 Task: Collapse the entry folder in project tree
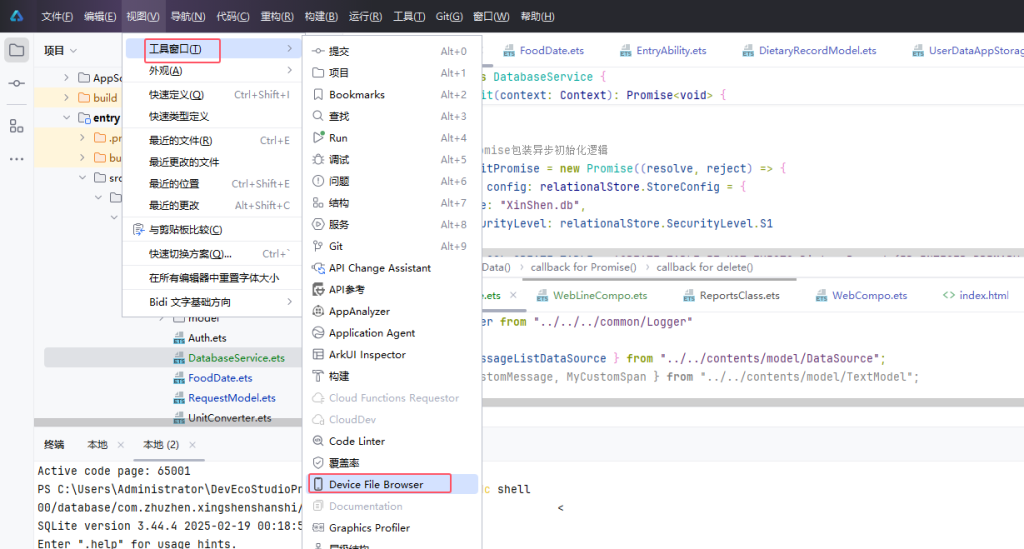68,118
